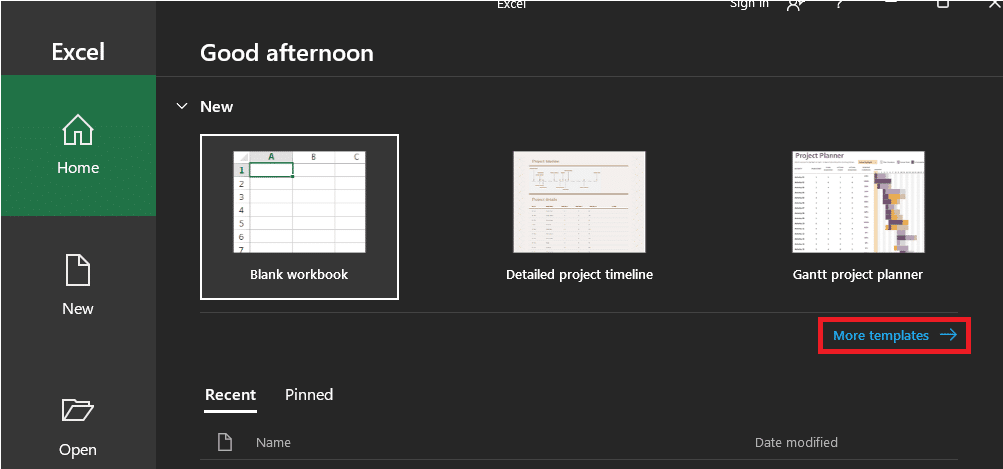The height and width of the screenshot is (469, 1003).
Task: Sort files by Date modified column
Action: 796,442
